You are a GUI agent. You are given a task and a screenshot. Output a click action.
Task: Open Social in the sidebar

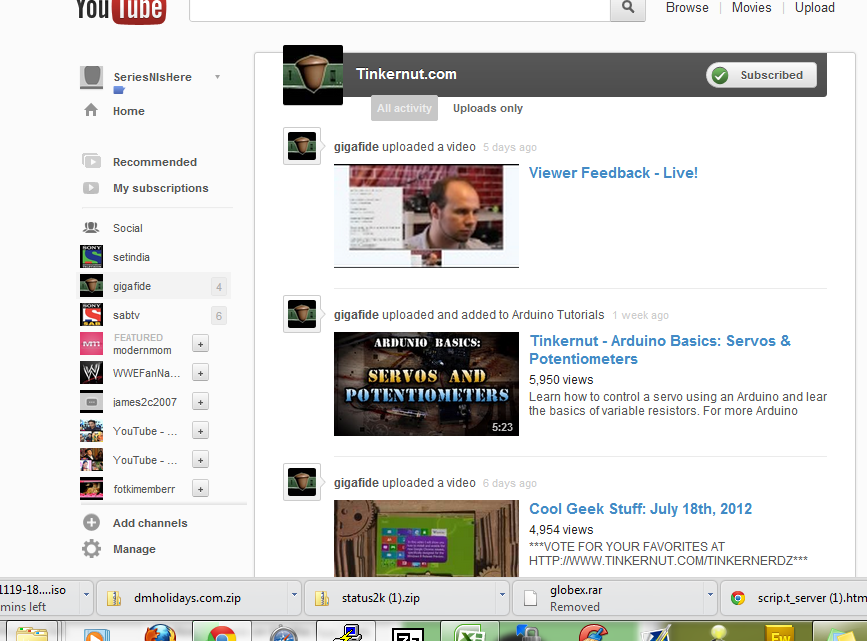[x=128, y=228]
